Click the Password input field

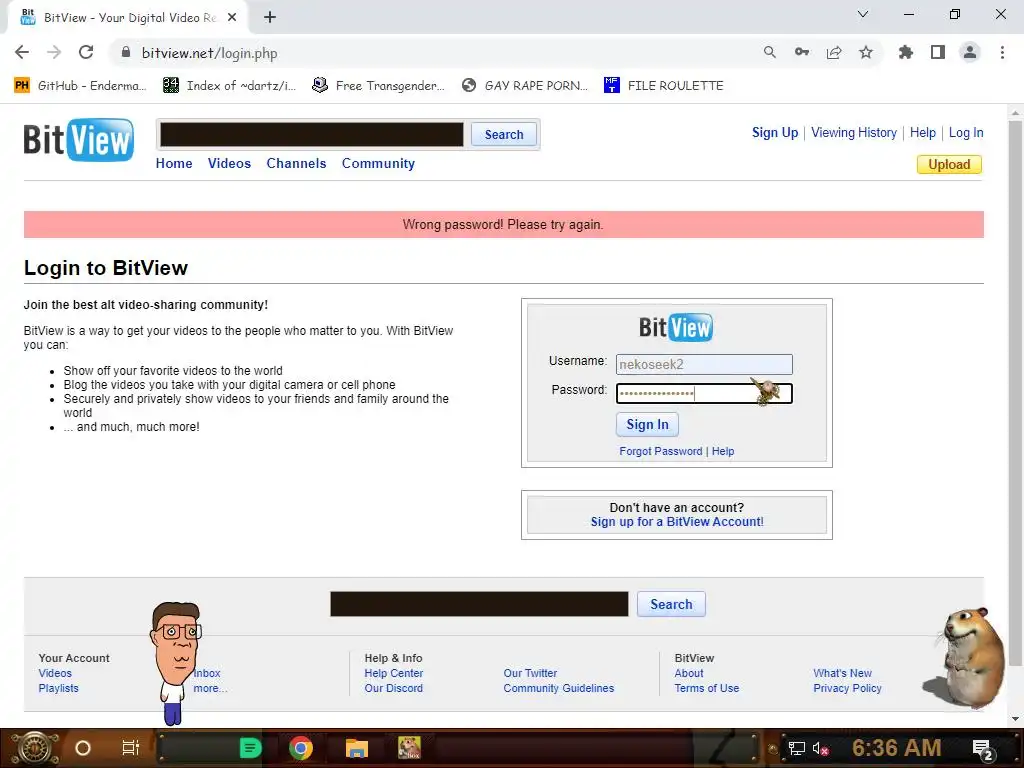[x=704, y=393]
